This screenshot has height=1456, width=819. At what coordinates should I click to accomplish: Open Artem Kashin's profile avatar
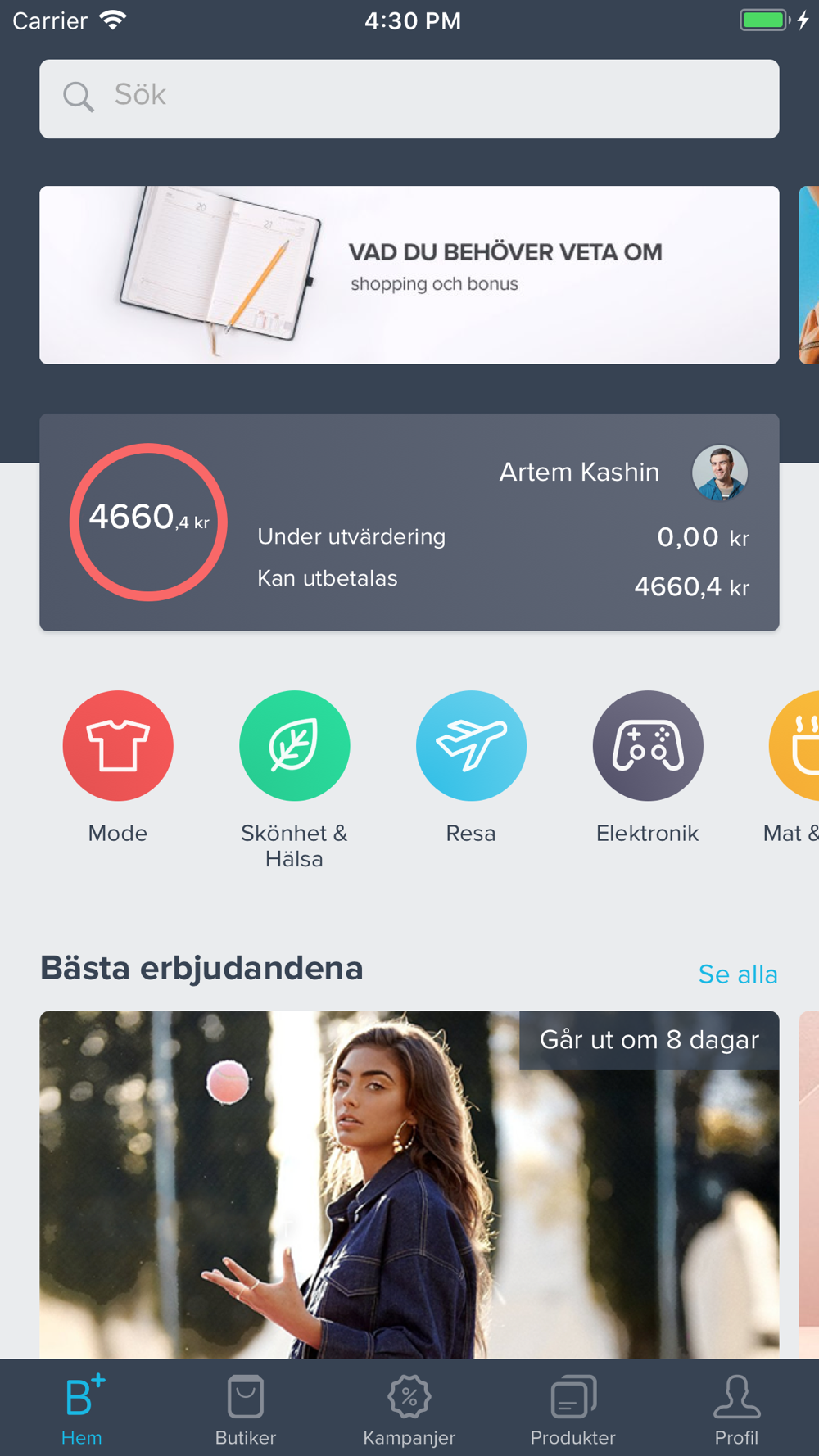(720, 473)
